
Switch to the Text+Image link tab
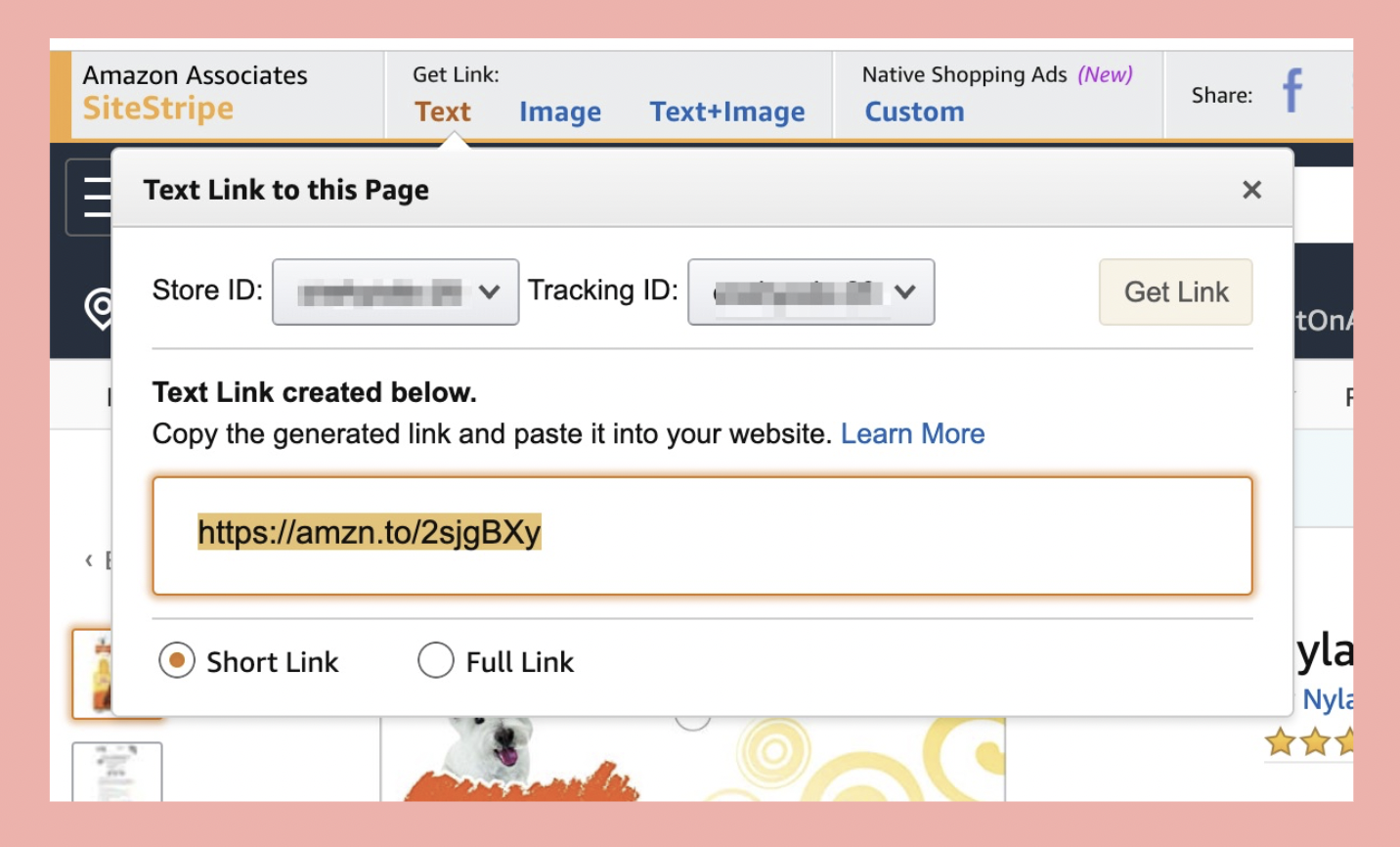click(x=726, y=111)
